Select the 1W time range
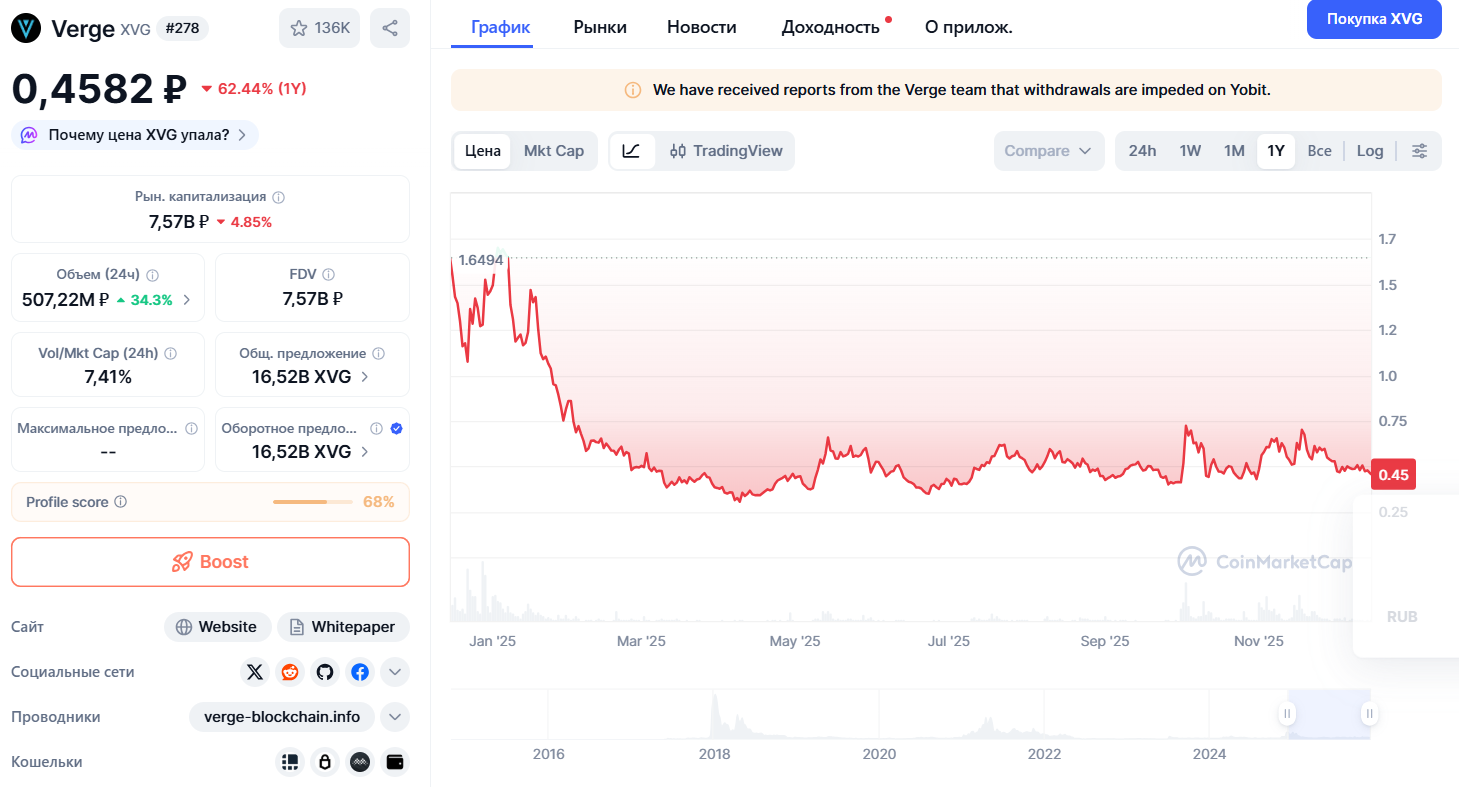 click(1190, 151)
